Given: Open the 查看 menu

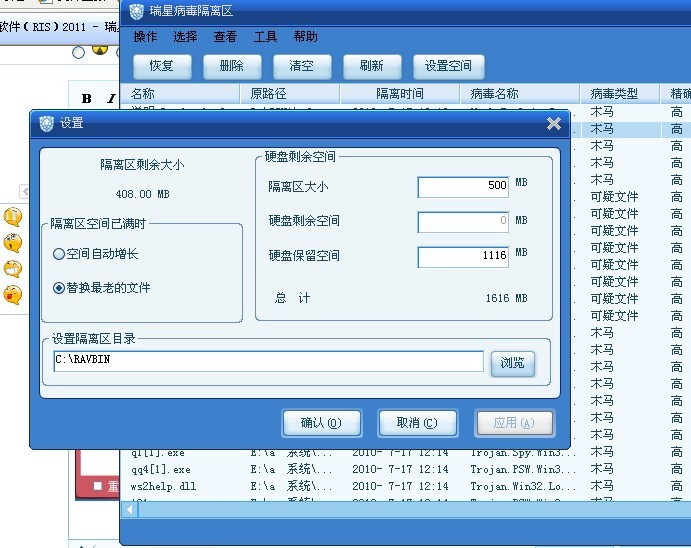Looking at the screenshot, I should click(225, 37).
